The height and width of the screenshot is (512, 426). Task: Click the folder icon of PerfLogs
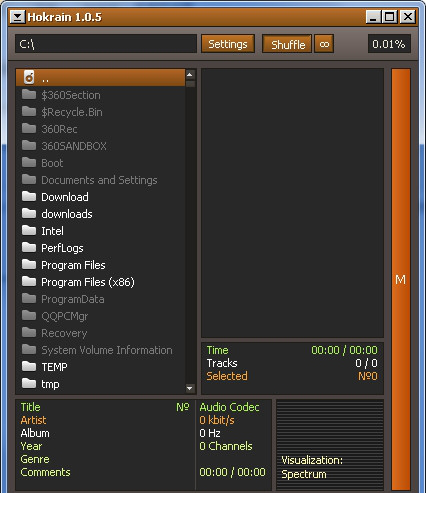pos(29,248)
